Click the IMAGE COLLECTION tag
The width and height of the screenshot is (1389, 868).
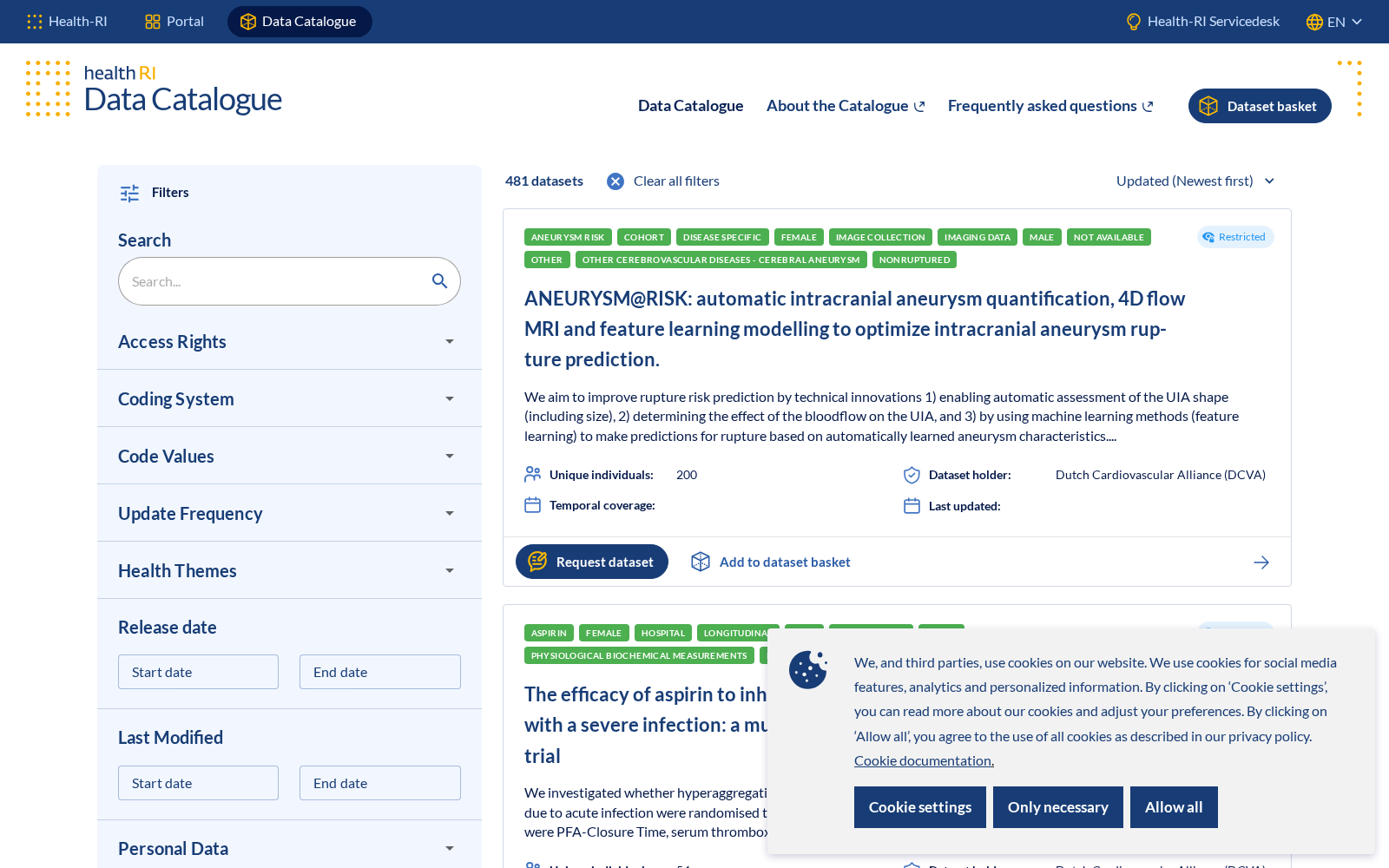click(x=880, y=237)
